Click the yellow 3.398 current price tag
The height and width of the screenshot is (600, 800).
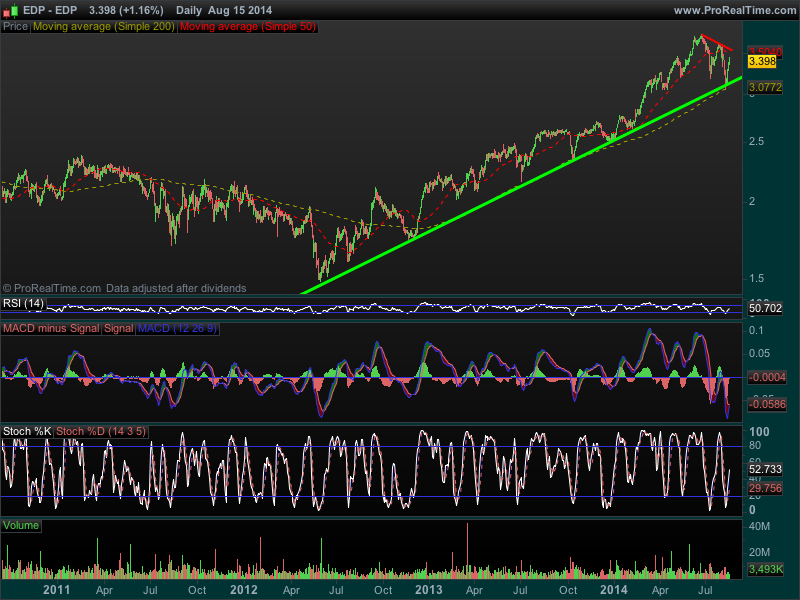click(x=762, y=62)
